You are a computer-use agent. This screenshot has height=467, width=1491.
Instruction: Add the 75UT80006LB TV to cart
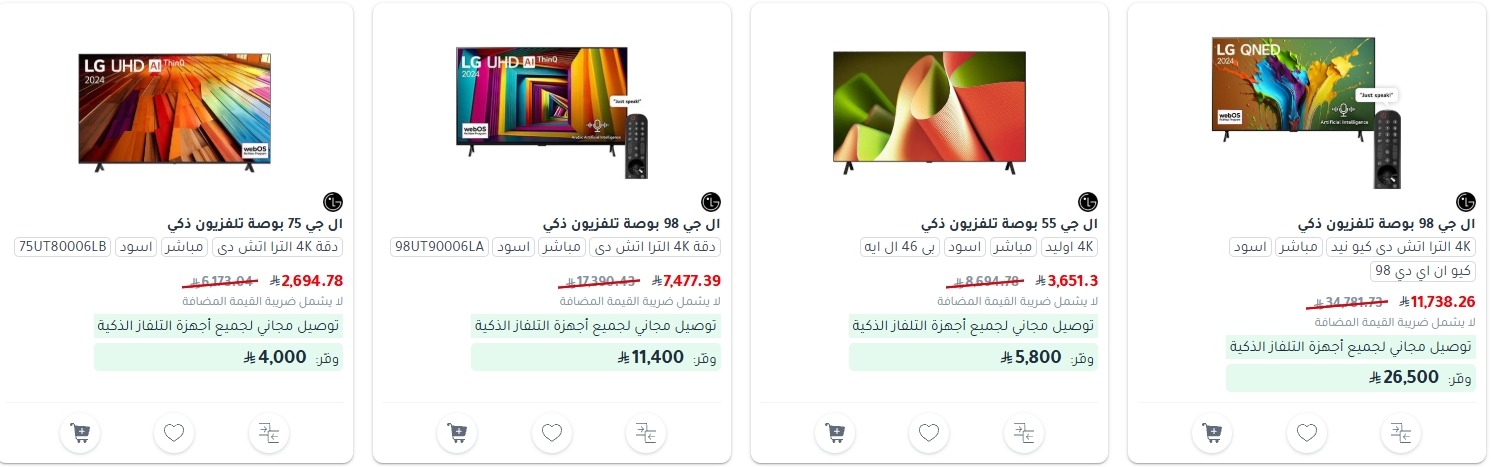point(81,433)
